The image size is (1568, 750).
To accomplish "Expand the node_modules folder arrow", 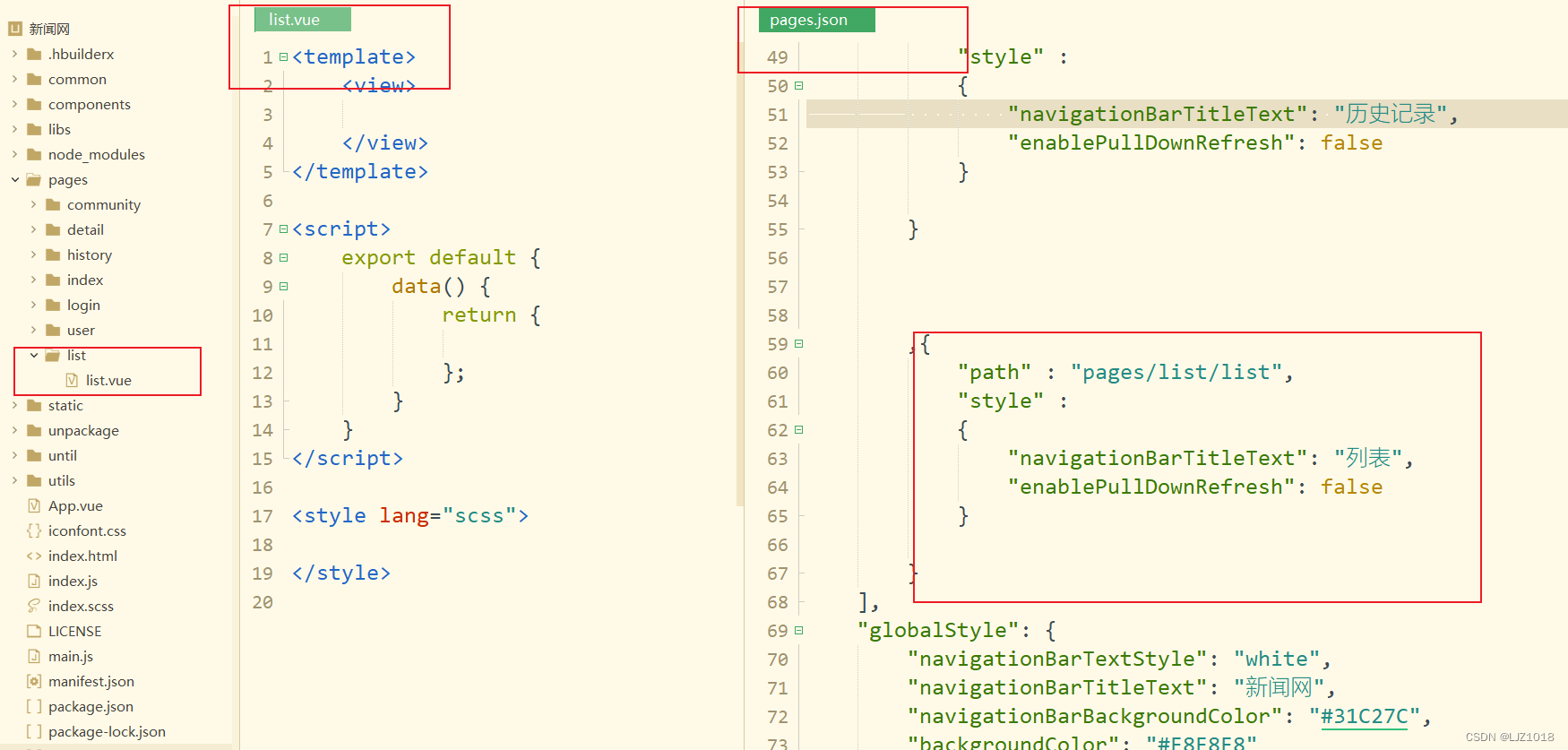I will 14,154.
